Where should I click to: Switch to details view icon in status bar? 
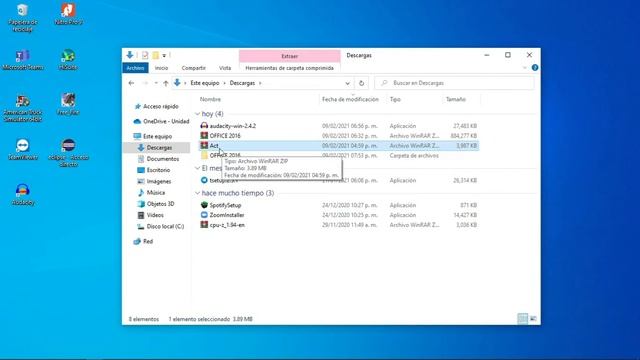[x=522, y=319]
